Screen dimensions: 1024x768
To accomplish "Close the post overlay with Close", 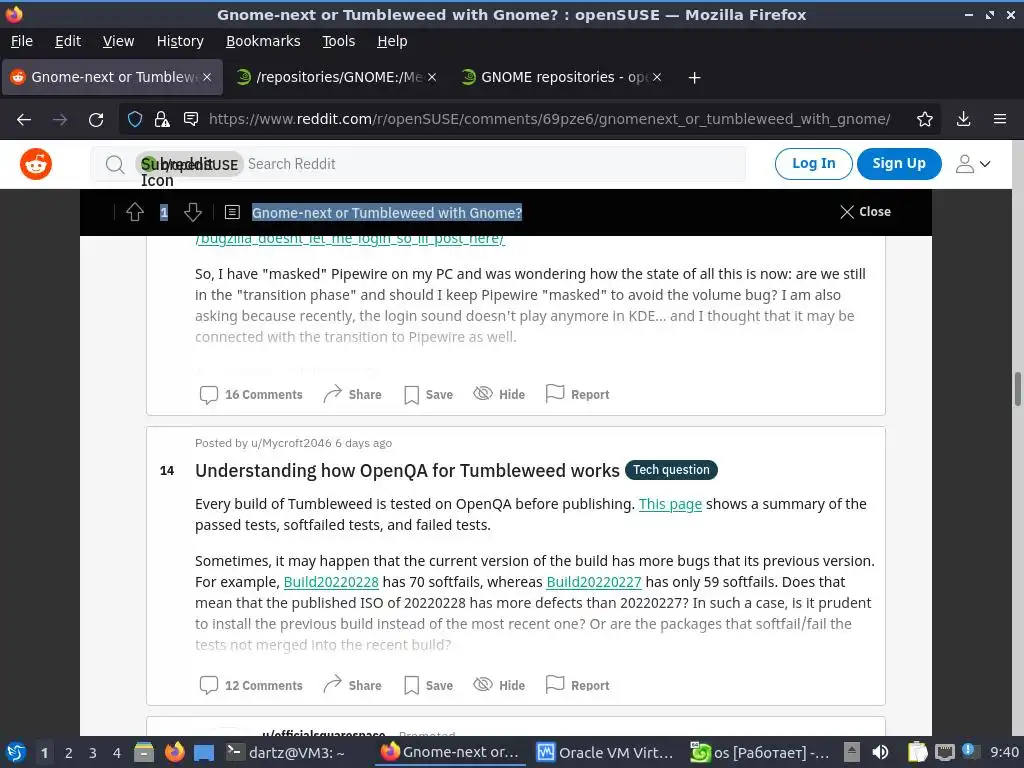I will tap(865, 212).
